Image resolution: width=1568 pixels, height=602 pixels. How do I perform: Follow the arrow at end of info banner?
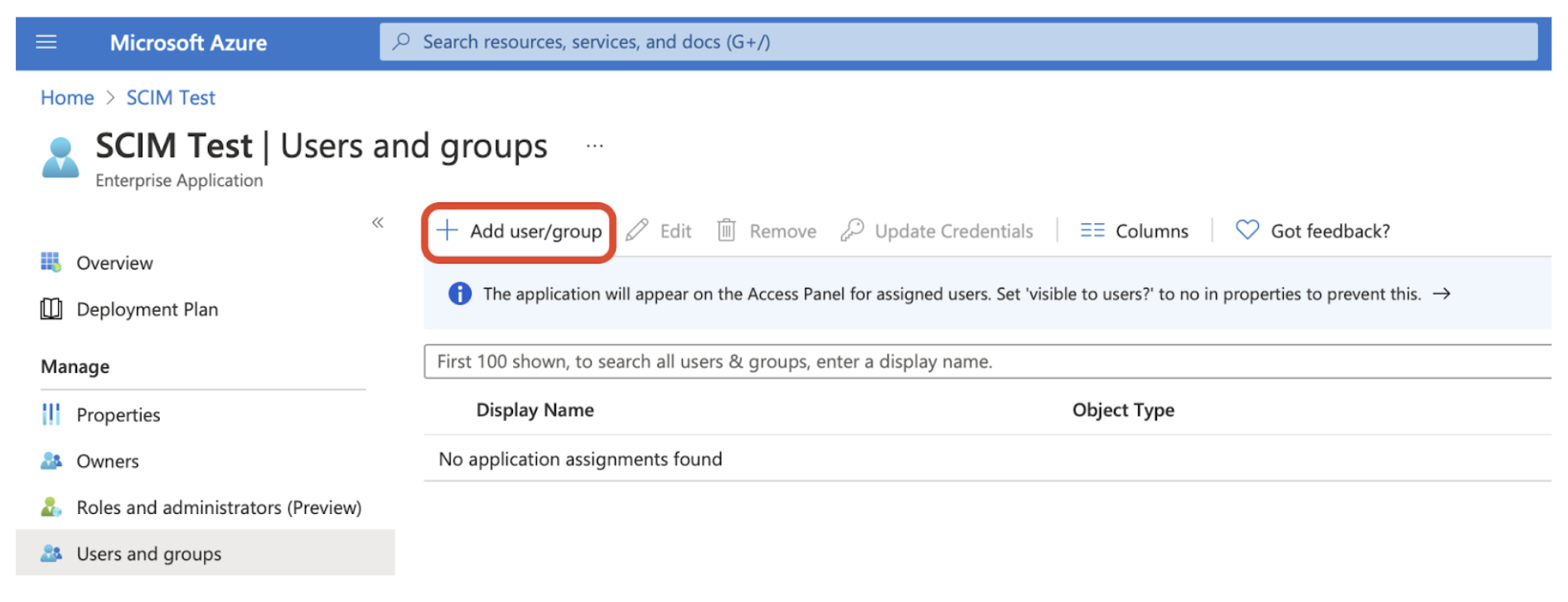point(1442,294)
